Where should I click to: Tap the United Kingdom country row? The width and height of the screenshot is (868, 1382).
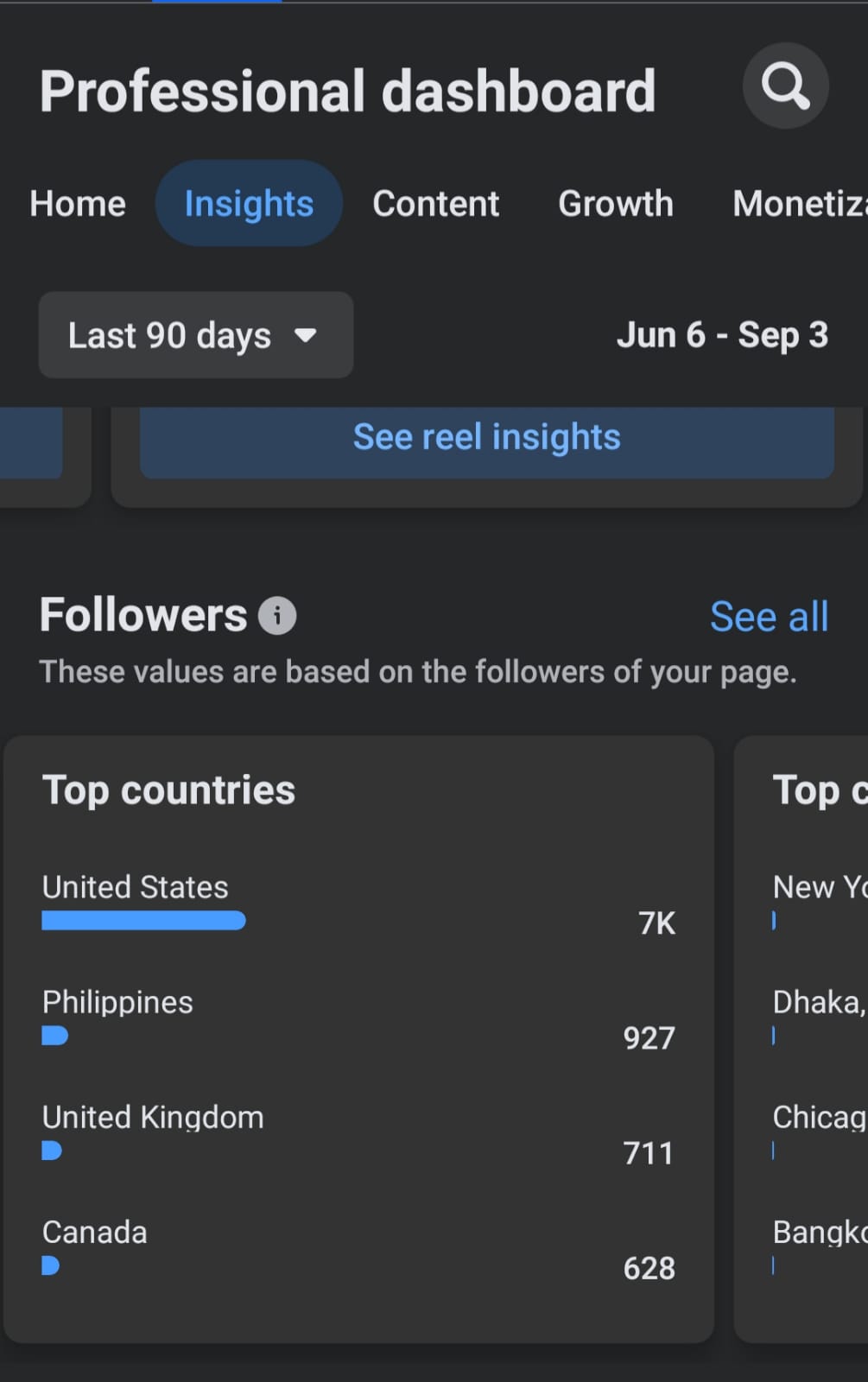(358, 1133)
